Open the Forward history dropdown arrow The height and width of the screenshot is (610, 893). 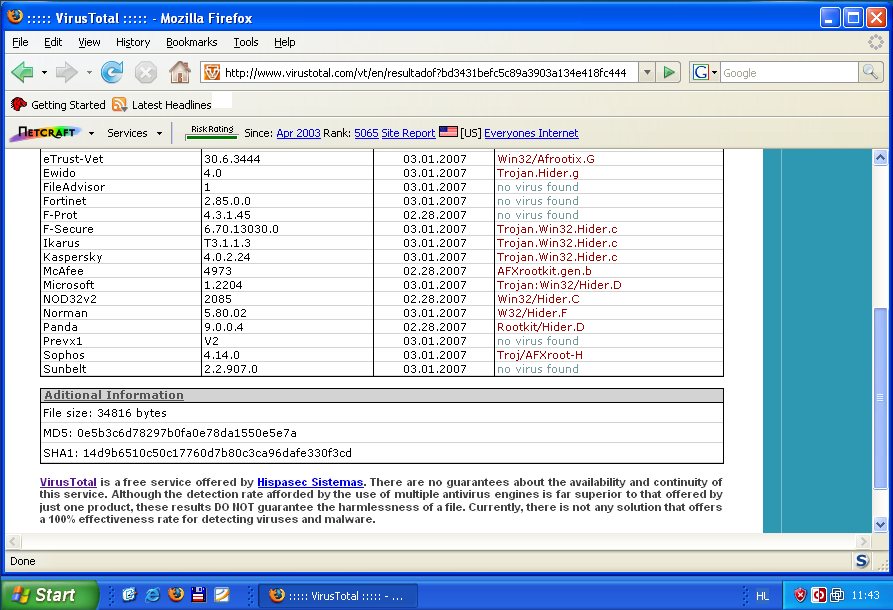[x=89, y=72]
